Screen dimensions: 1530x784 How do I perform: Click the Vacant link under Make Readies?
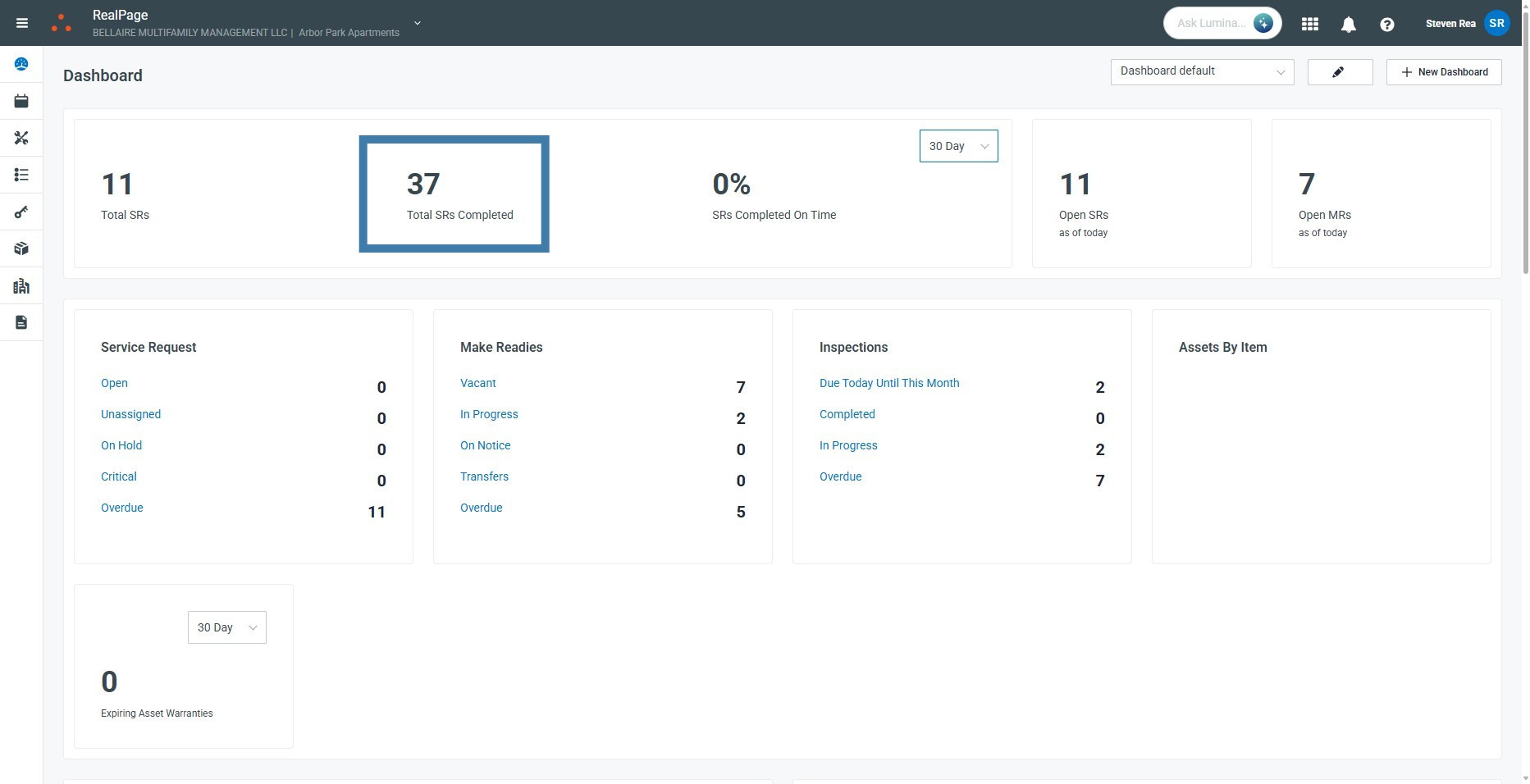pyautogui.click(x=477, y=383)
